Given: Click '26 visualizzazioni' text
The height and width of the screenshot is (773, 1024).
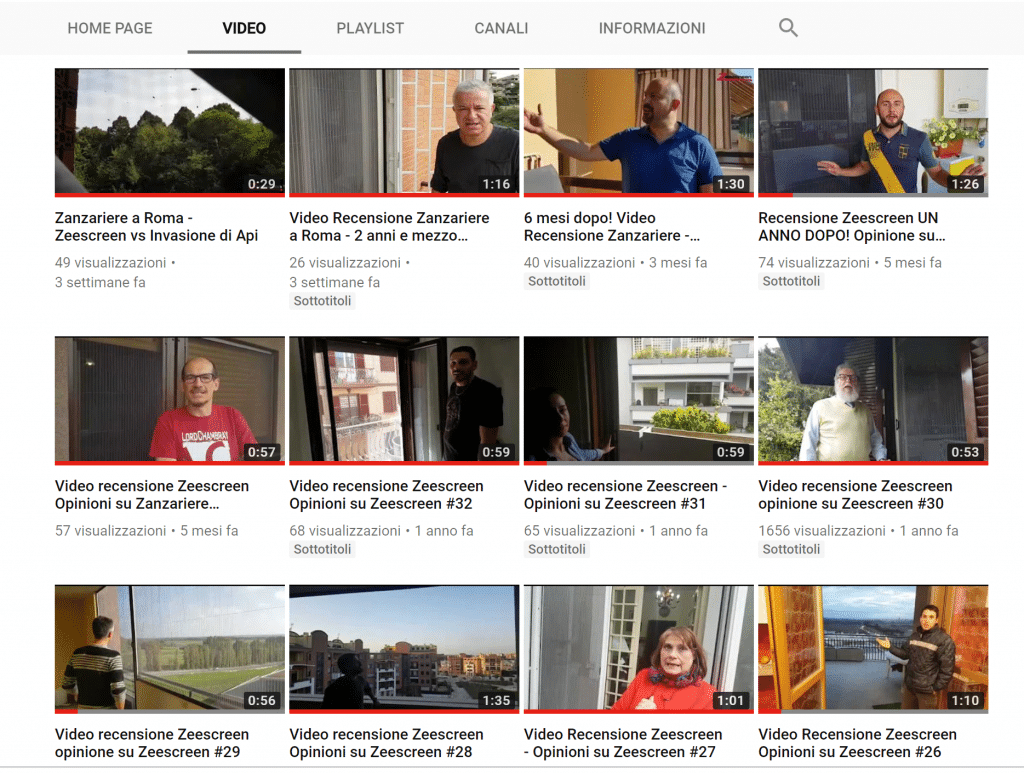Looking at the screenshot, I should [345, 262].
